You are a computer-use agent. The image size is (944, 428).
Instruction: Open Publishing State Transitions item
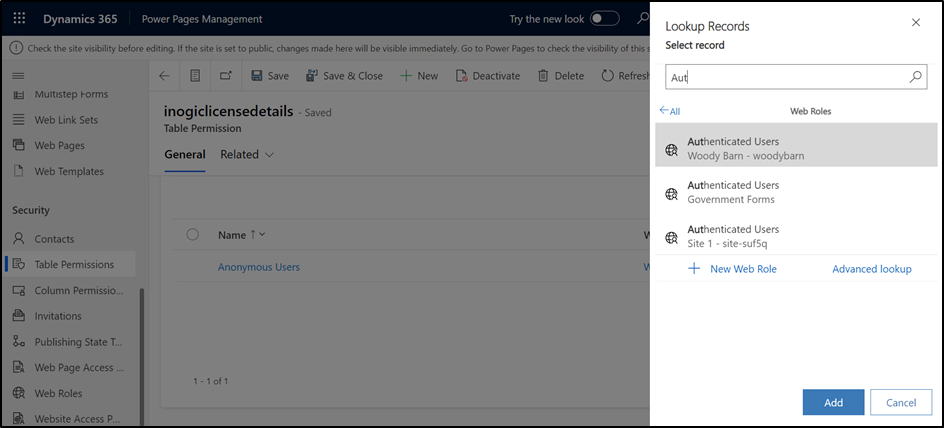[x=69, y=341]
